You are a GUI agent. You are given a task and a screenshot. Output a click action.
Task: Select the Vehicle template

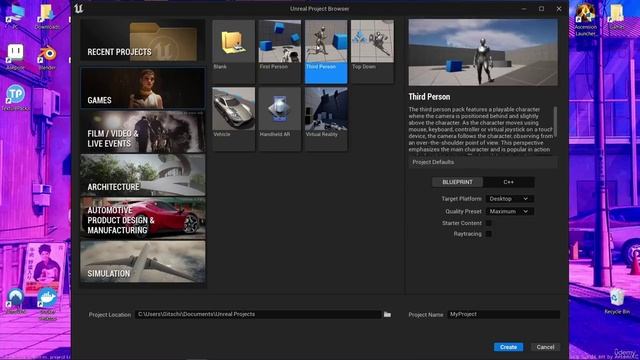[x=233, y=119]
